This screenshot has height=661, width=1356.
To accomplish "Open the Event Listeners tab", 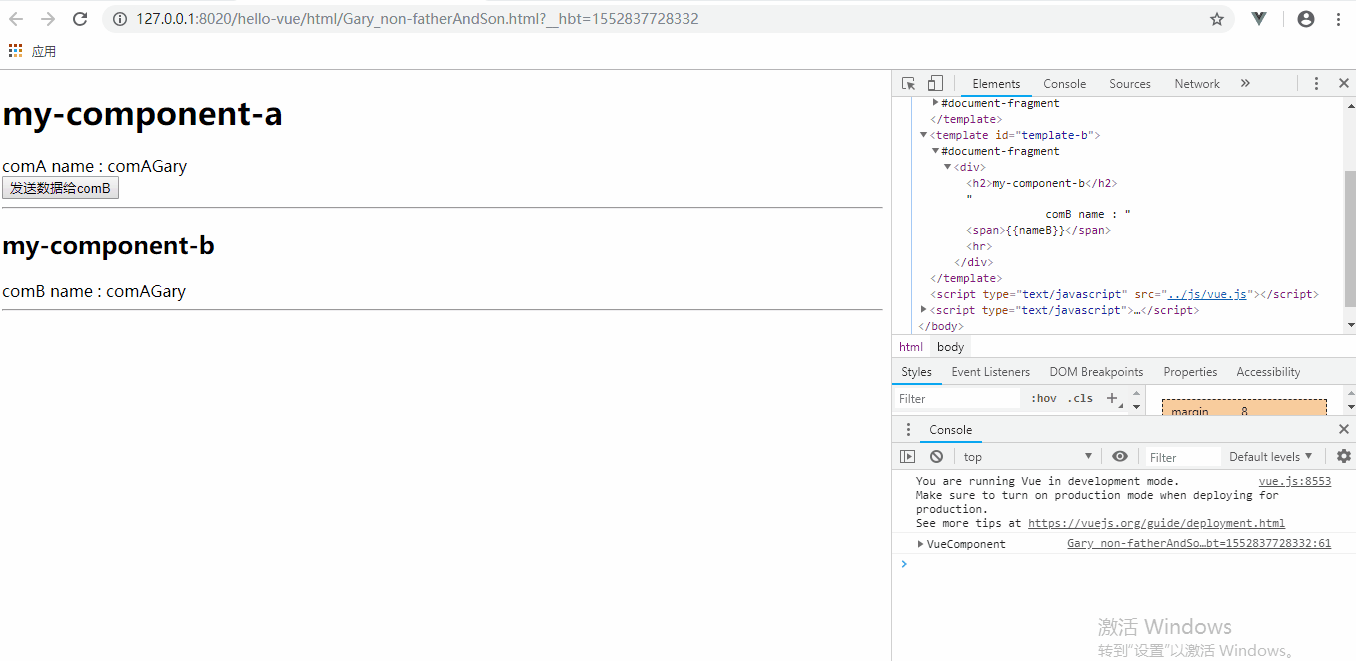I will coord(990,372).
